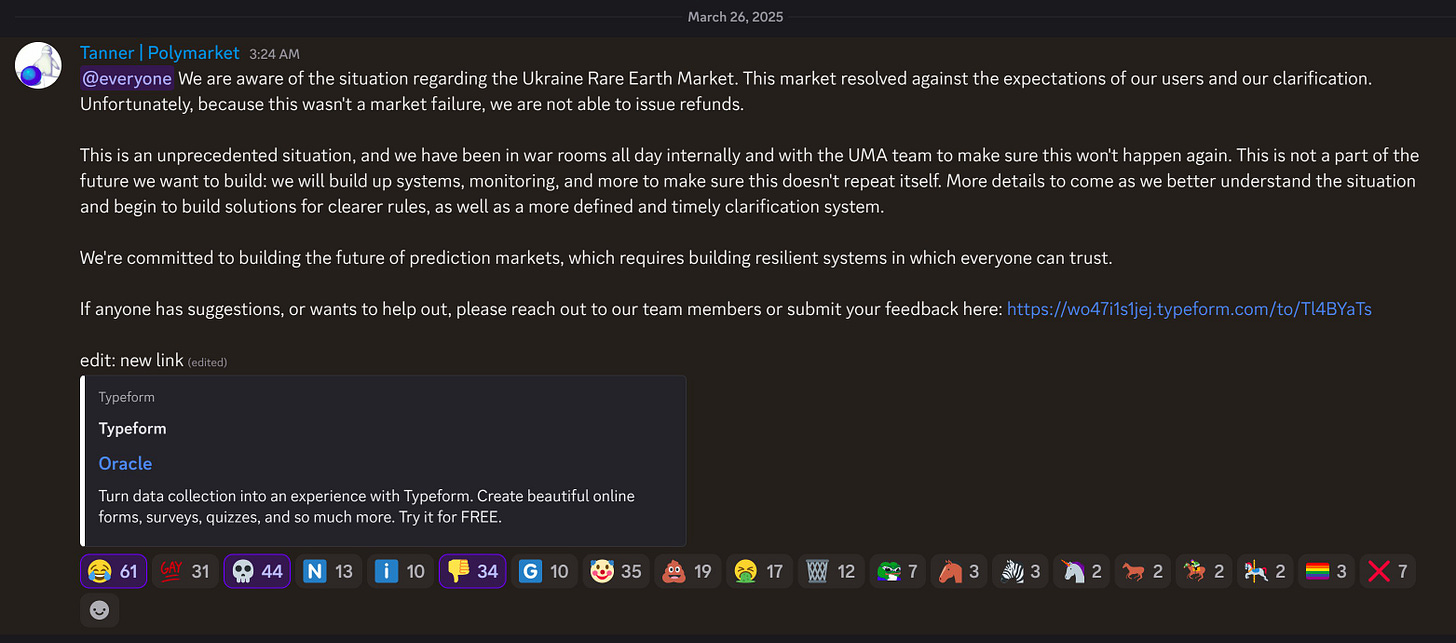This screenshot has width=1456, height=643.
Task: Toggle the skull reaction with 44
Action: point(257,571)
